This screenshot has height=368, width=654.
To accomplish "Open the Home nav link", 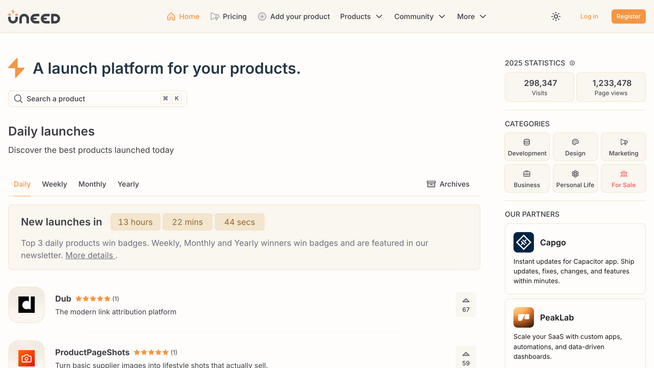I will 183,17.
